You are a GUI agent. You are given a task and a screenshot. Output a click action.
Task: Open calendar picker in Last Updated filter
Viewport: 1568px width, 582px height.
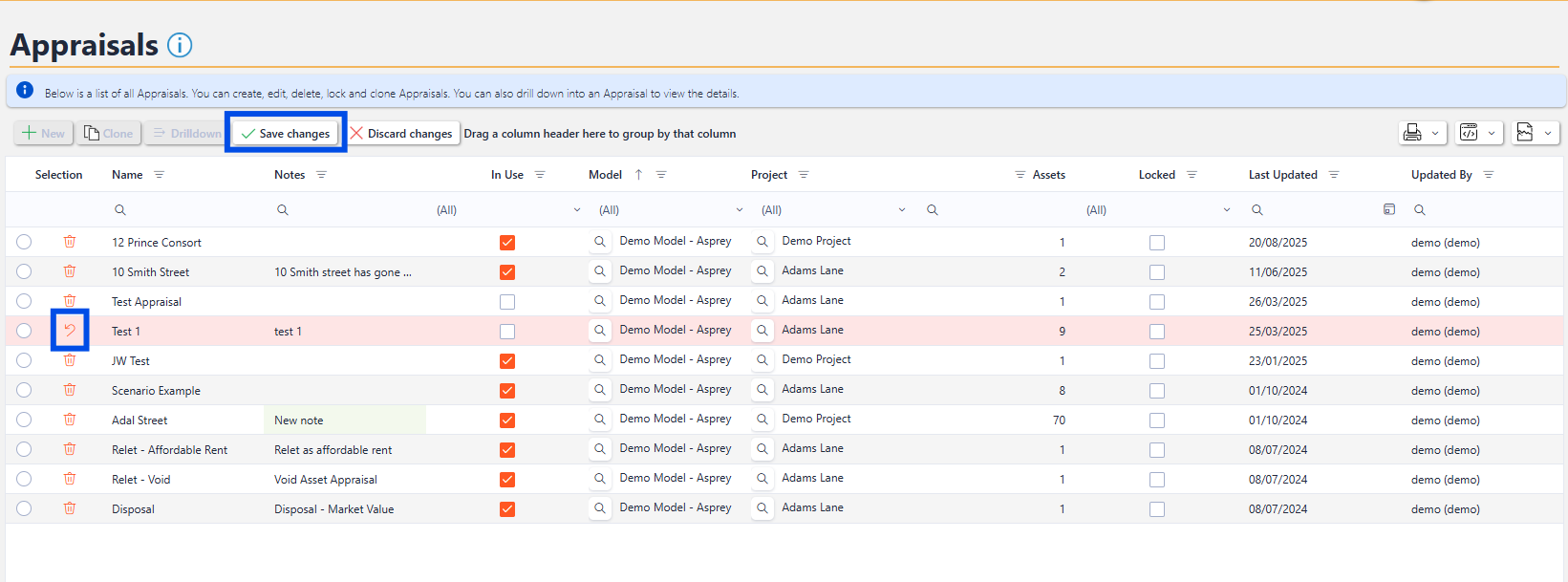click(1389, 209)
